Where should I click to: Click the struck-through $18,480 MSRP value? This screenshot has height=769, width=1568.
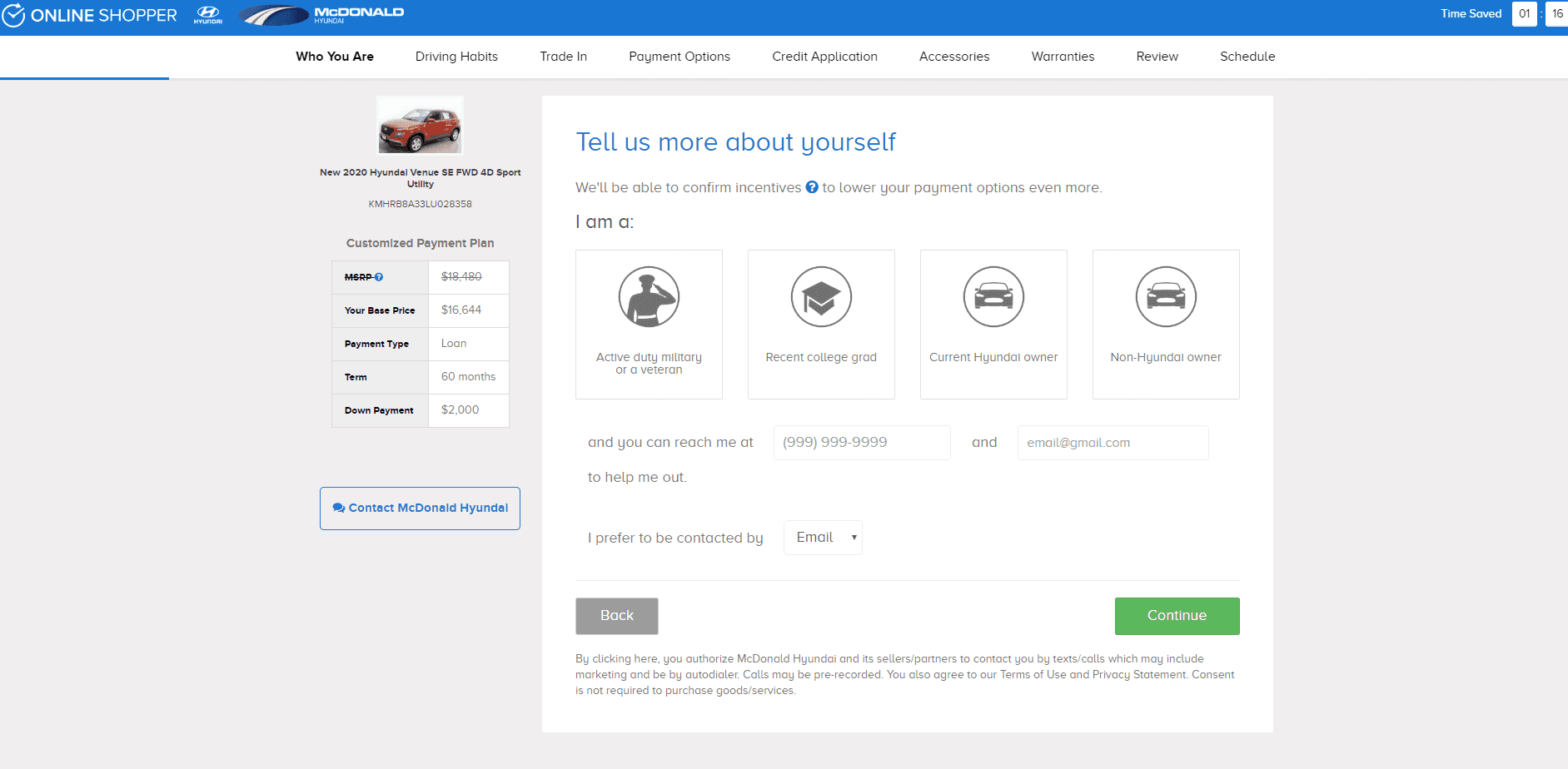tap(461, 277)
